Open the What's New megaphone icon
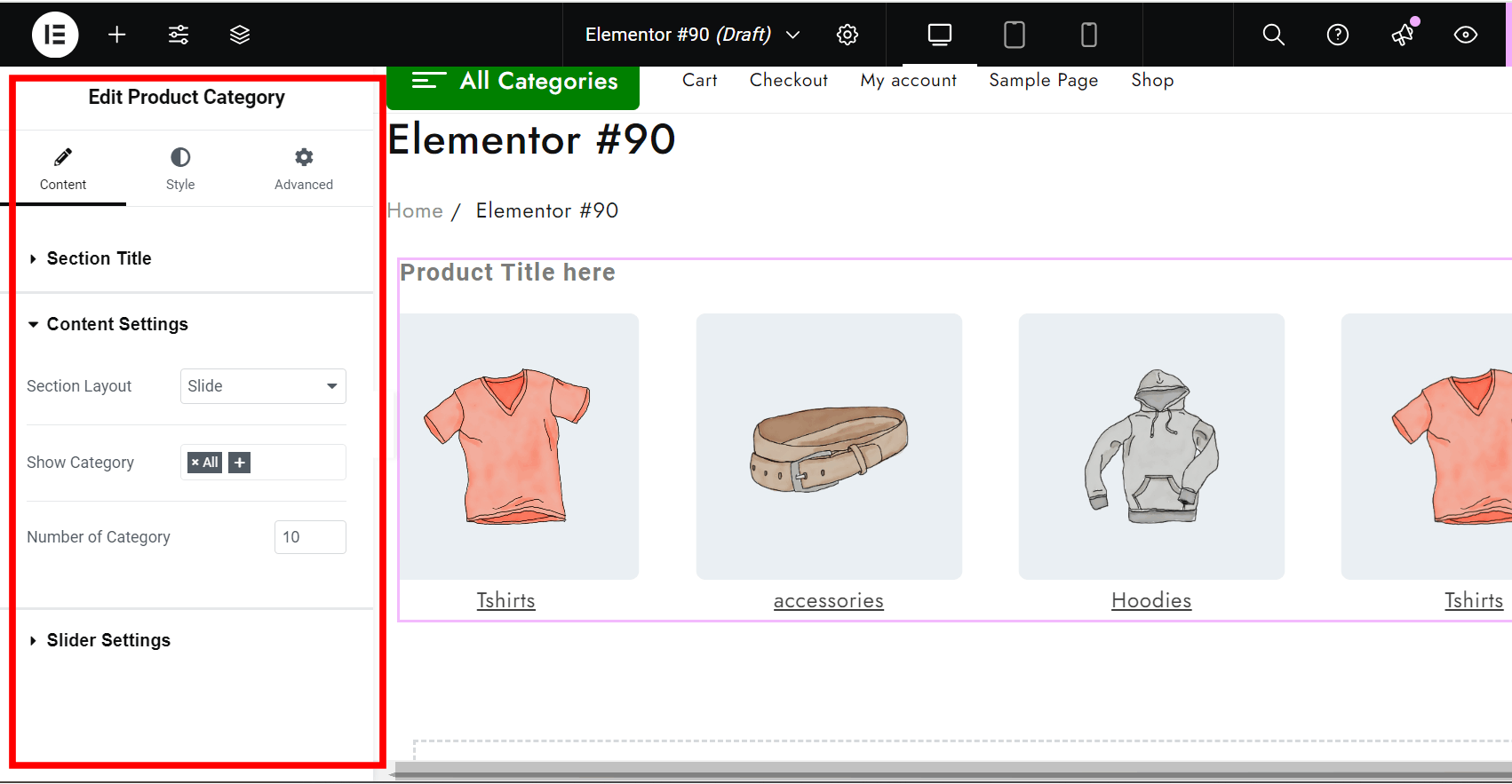The height and width of the screenshot is (784, 1512). tap(1403, 35)
